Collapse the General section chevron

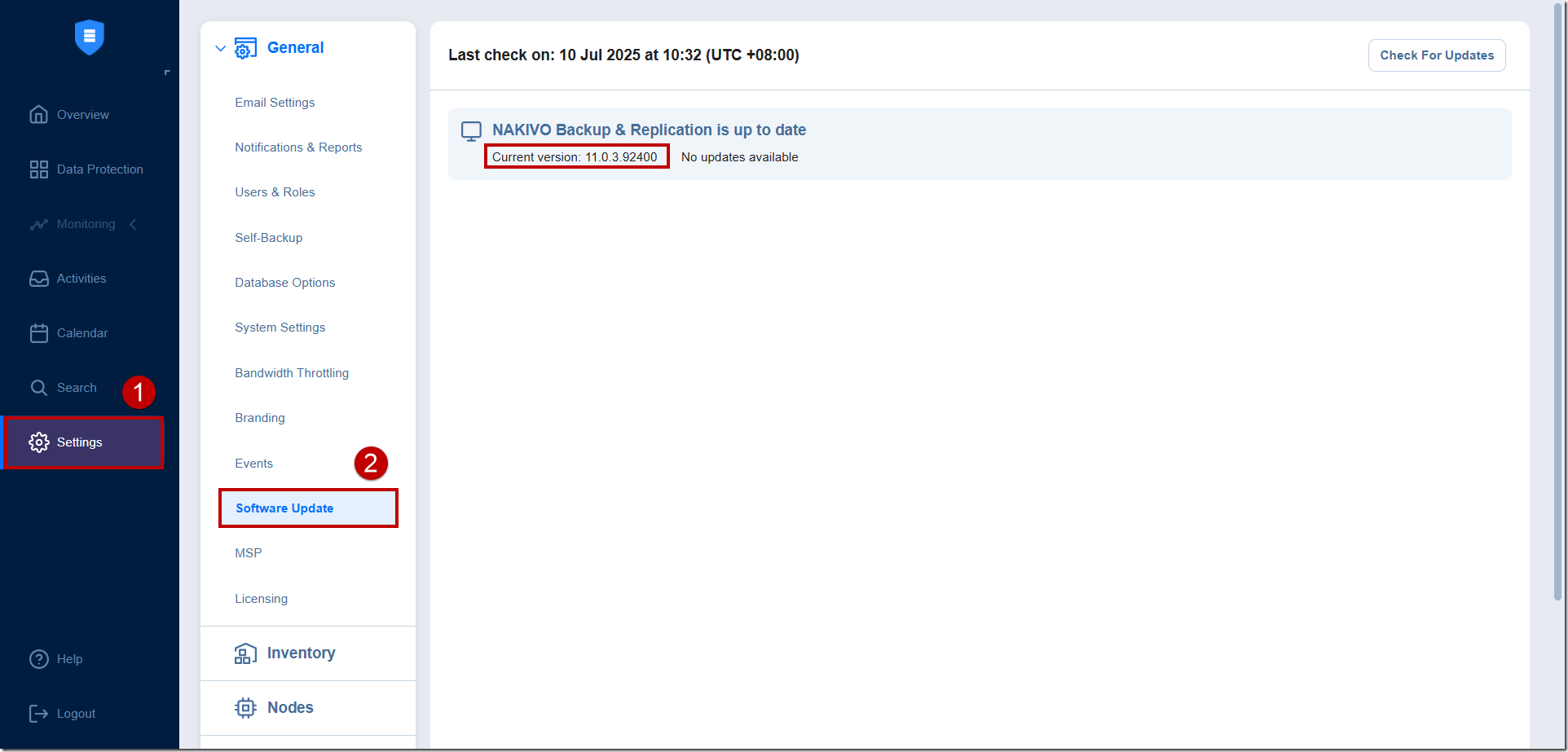click(220, 49)
